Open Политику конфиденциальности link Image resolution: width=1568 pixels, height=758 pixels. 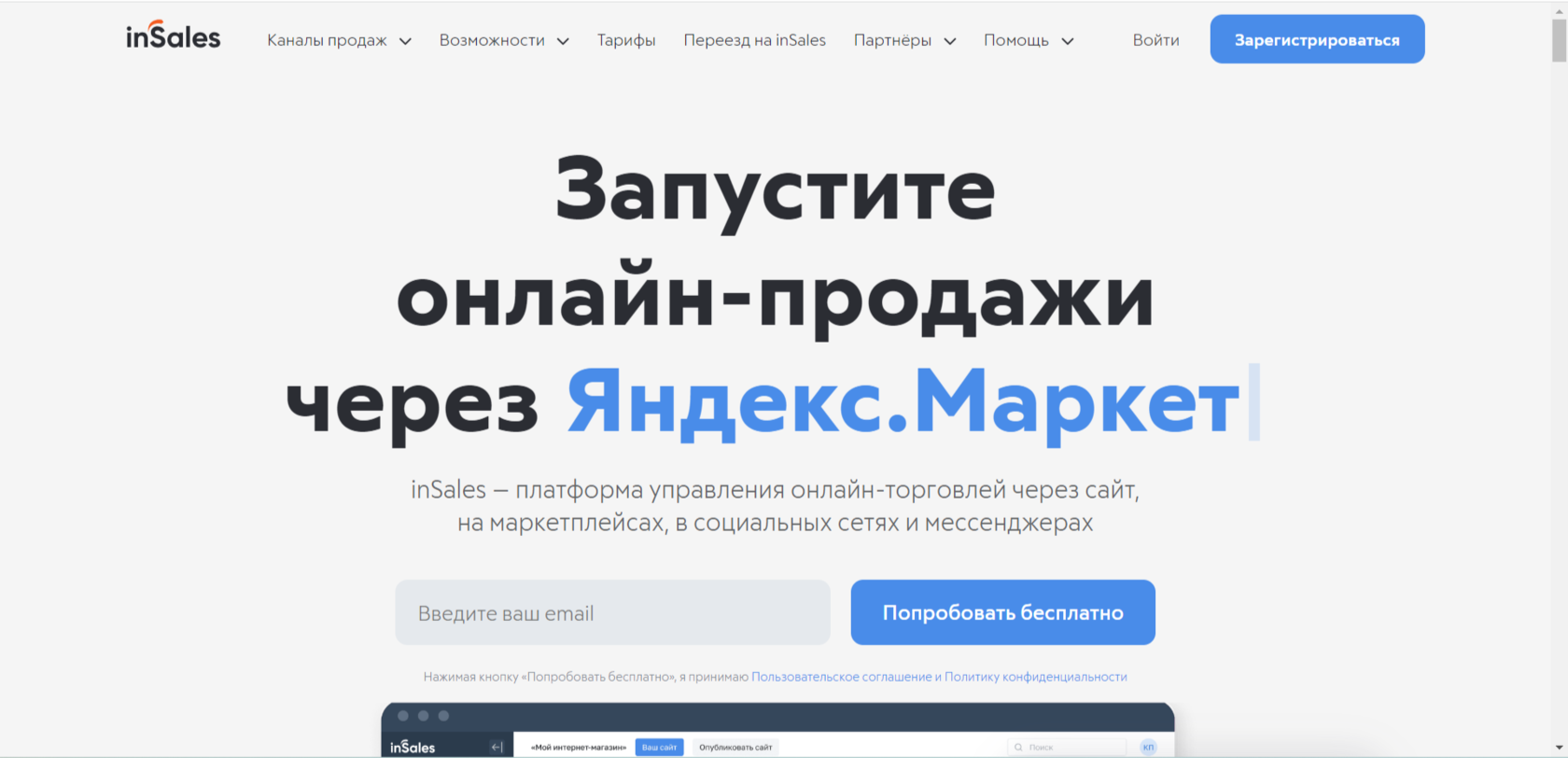point(1035,677)
